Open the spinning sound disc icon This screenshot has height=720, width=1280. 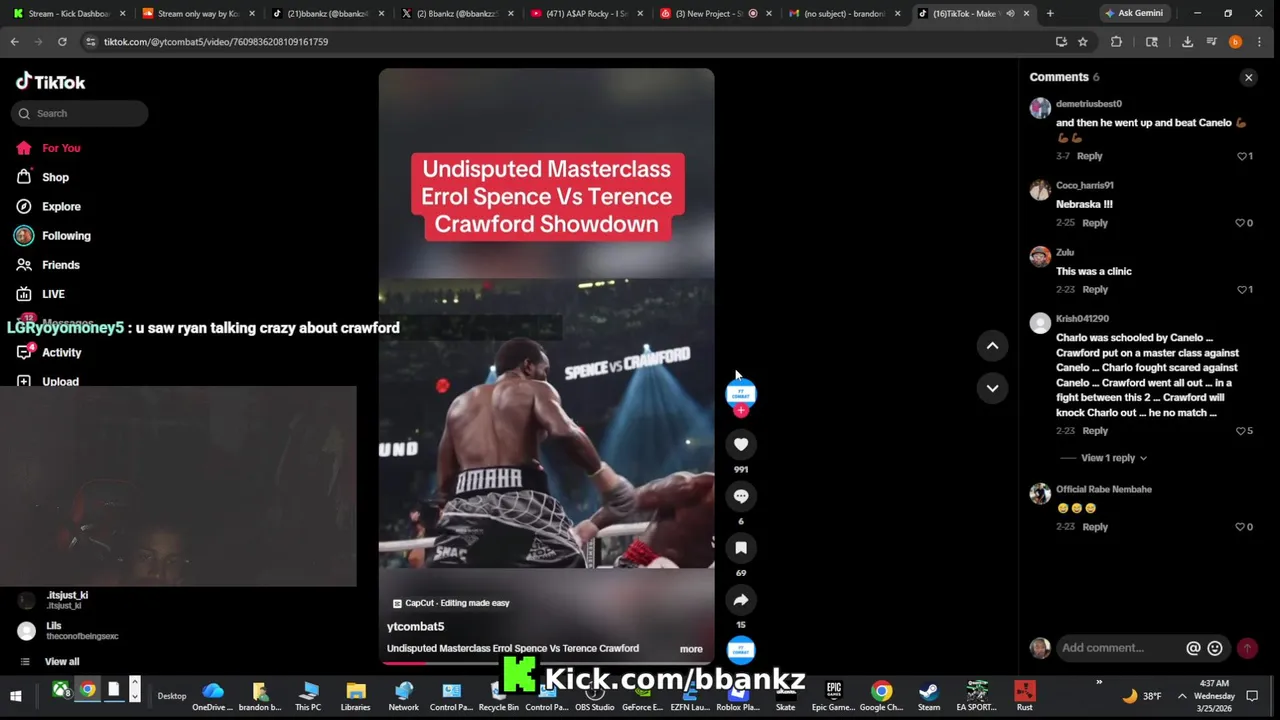[x=741, y=651]
